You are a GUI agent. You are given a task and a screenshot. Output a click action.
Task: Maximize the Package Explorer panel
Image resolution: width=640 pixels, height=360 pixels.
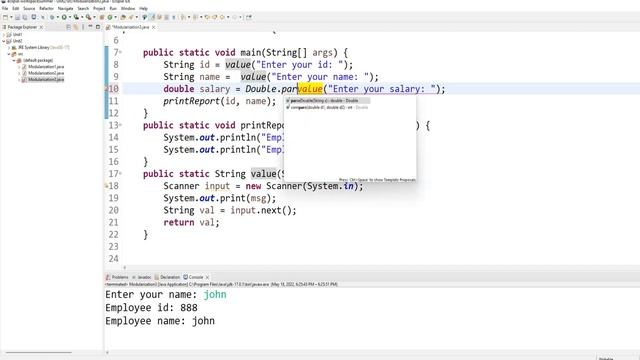click(98, 27)
